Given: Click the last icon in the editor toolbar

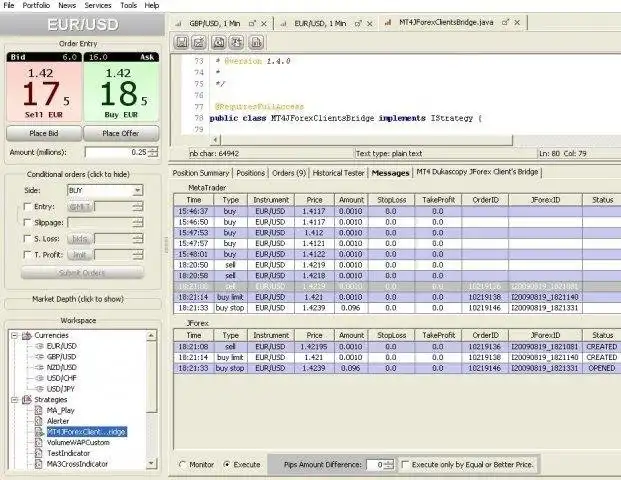Looking at the screenshot, I should point(255,41).
